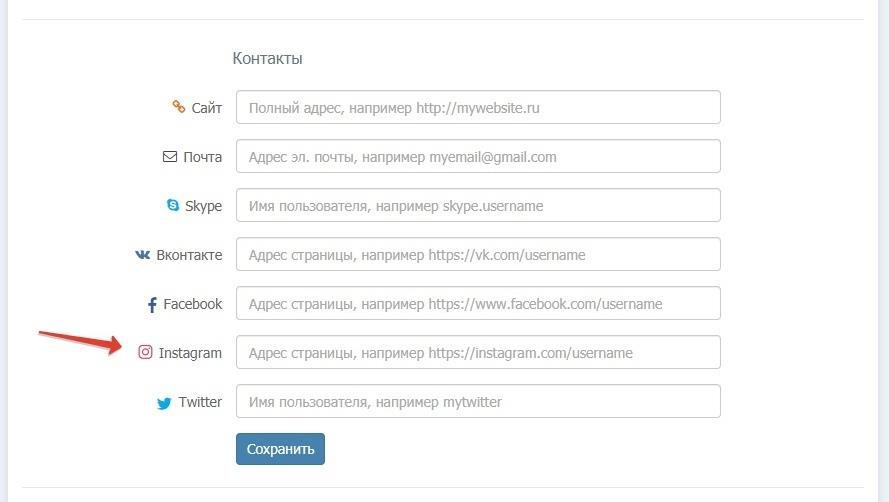This screenshot has width=889, height=502.
Task: Click the Почта text label
Action: click(x=203, y=157)
